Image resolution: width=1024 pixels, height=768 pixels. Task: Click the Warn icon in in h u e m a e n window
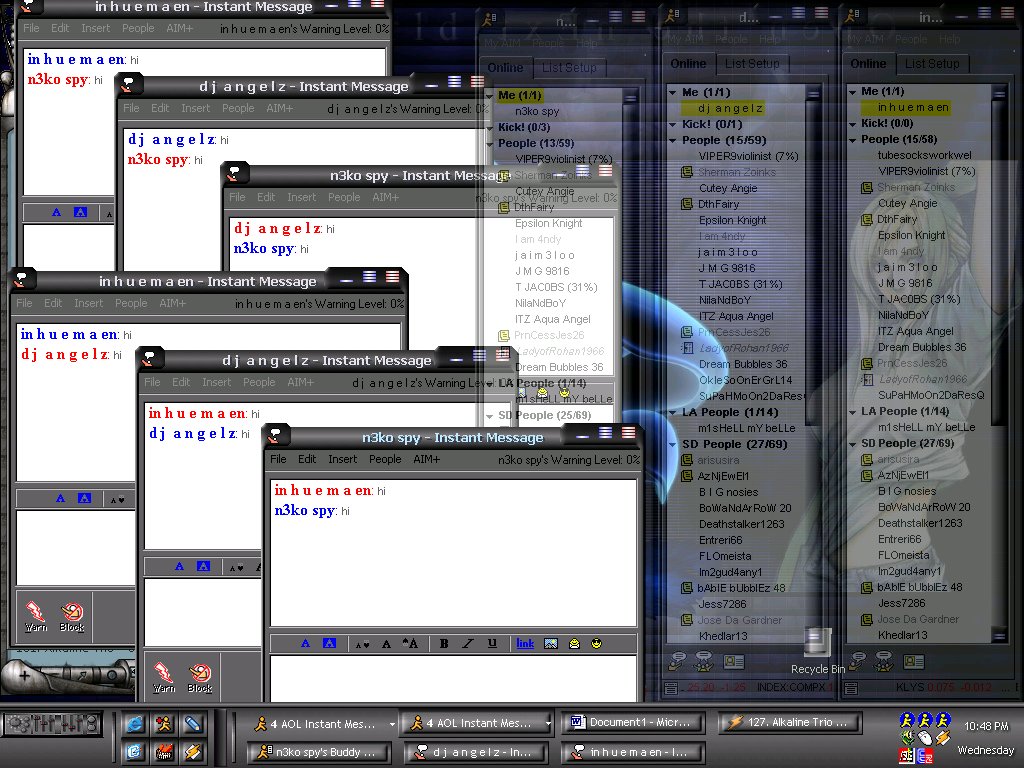point(36,616)
